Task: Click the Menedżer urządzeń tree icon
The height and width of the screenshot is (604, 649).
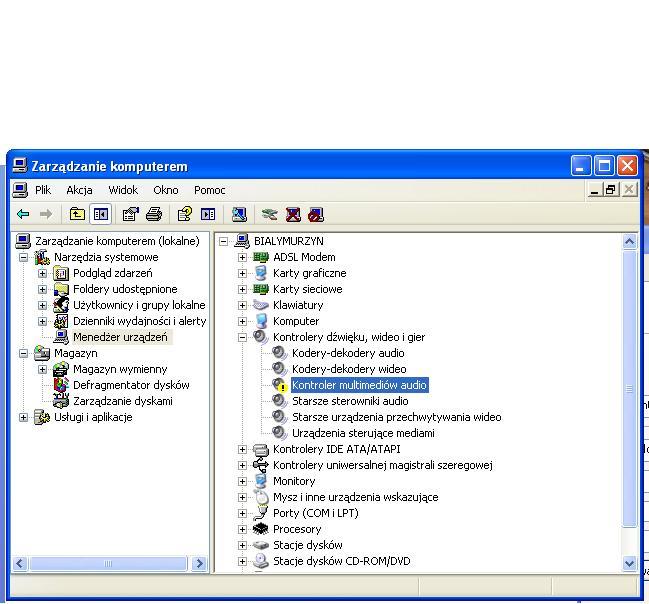Action: coord(61,337)
